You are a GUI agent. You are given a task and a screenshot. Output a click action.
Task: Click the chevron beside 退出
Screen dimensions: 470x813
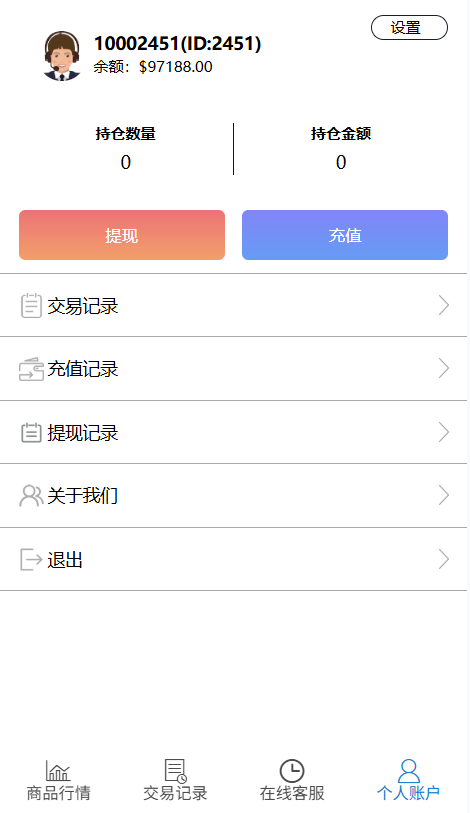pyautogui.click(x=444, y=559)
